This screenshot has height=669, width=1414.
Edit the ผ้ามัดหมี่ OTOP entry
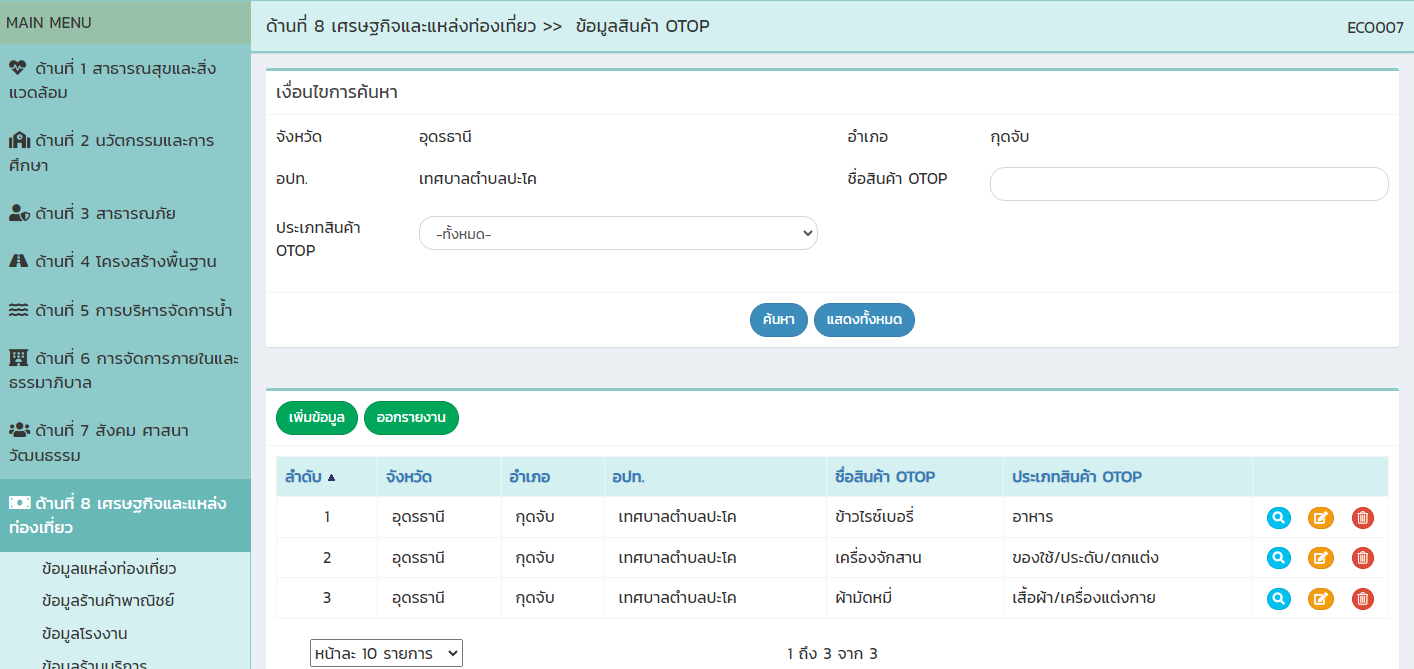pos(1321,599)
